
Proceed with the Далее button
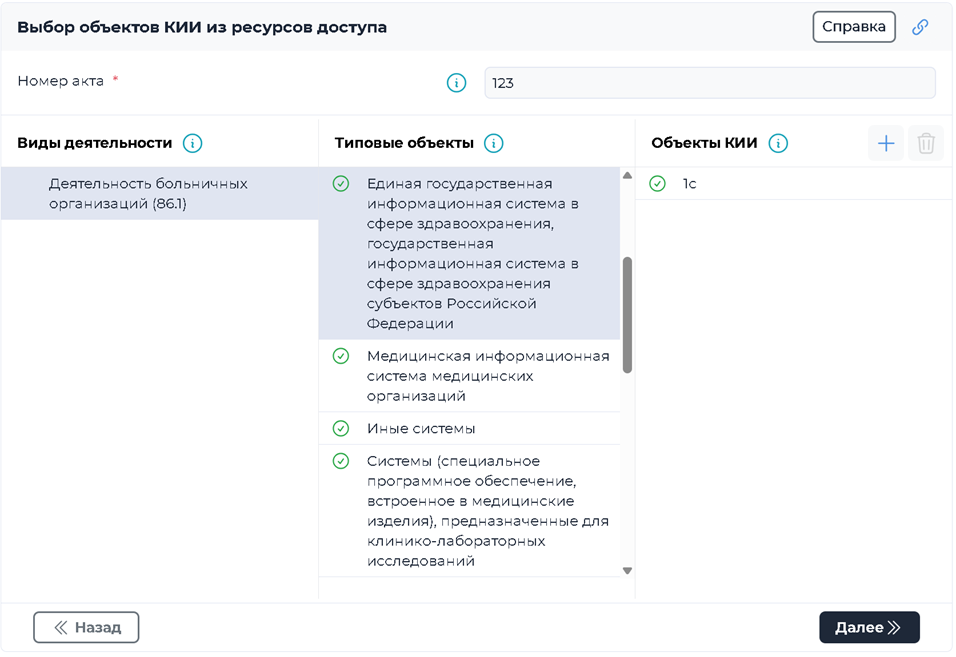[868, 627]
